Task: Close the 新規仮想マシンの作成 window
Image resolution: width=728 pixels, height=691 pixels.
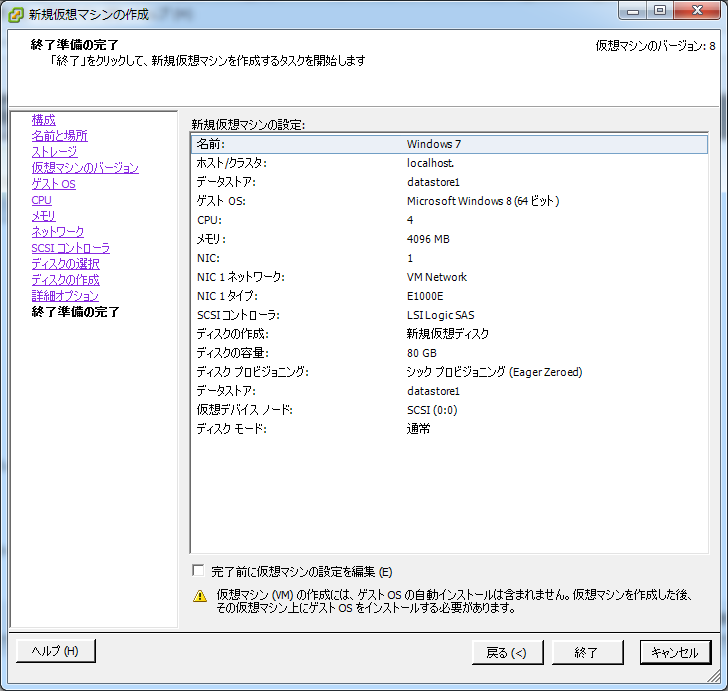Action: click(x=697, y=11)
